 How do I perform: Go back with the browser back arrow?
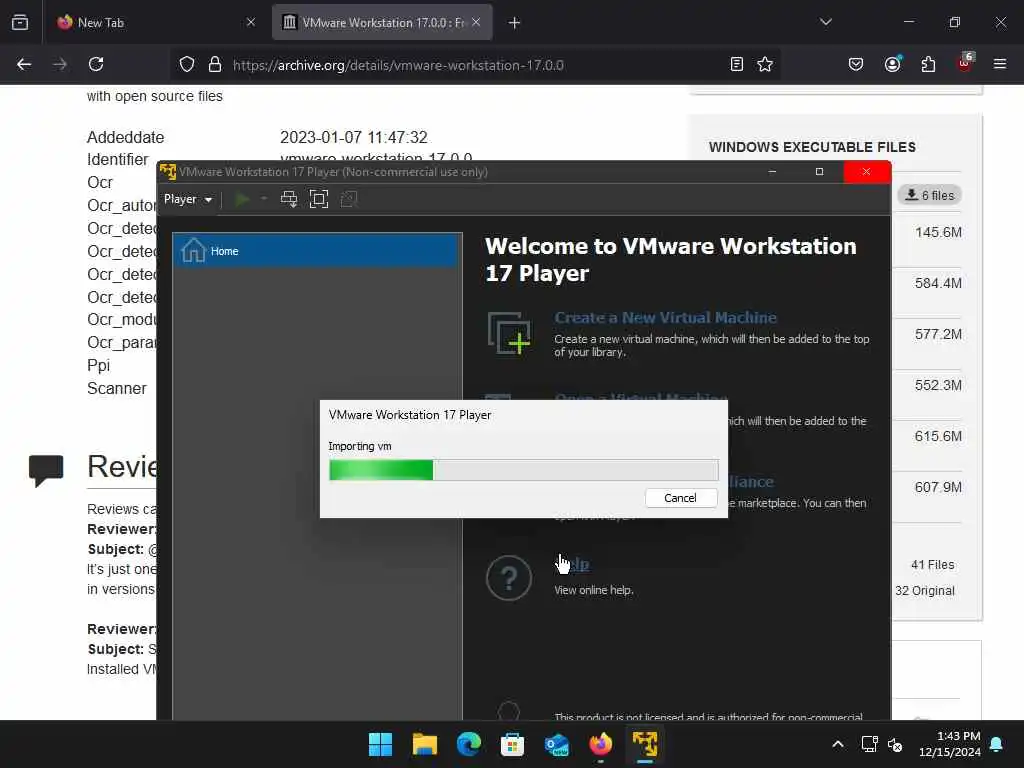click(24, 64)
